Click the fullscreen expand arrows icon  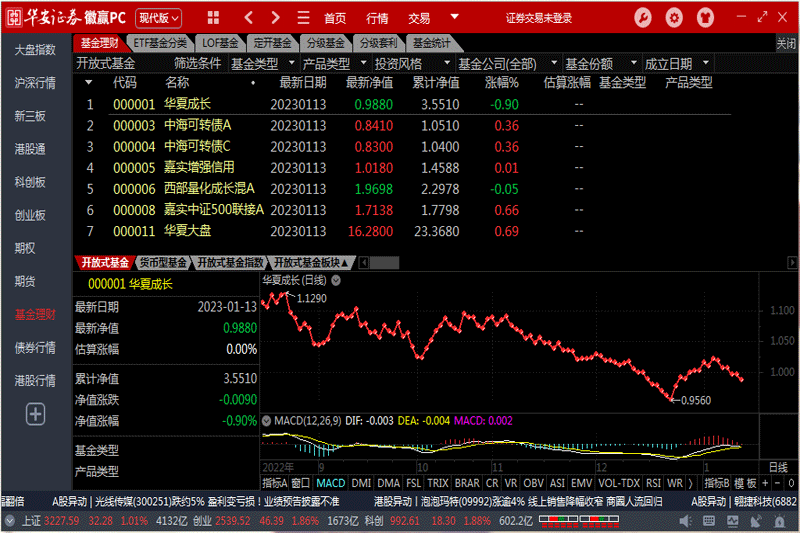pos(762,17)
